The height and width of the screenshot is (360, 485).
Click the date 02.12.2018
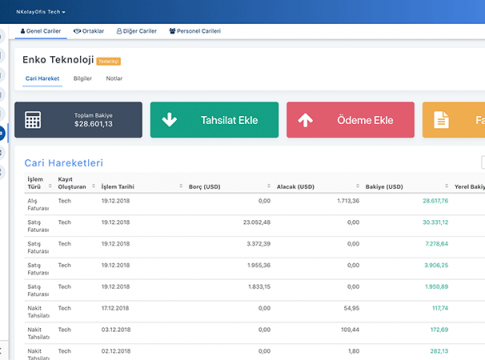pyautogui.click(x=116, y=351)
